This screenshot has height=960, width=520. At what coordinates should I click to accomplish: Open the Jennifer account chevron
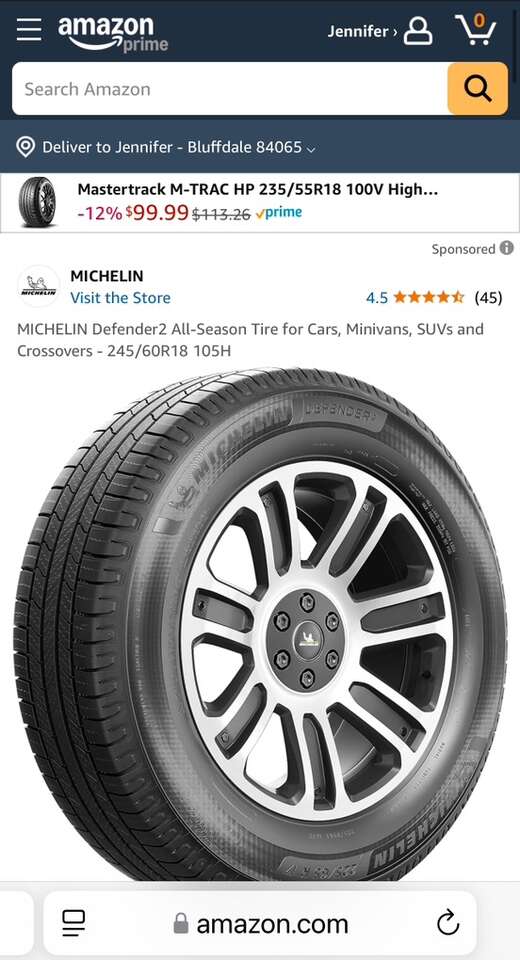(395, 31)
